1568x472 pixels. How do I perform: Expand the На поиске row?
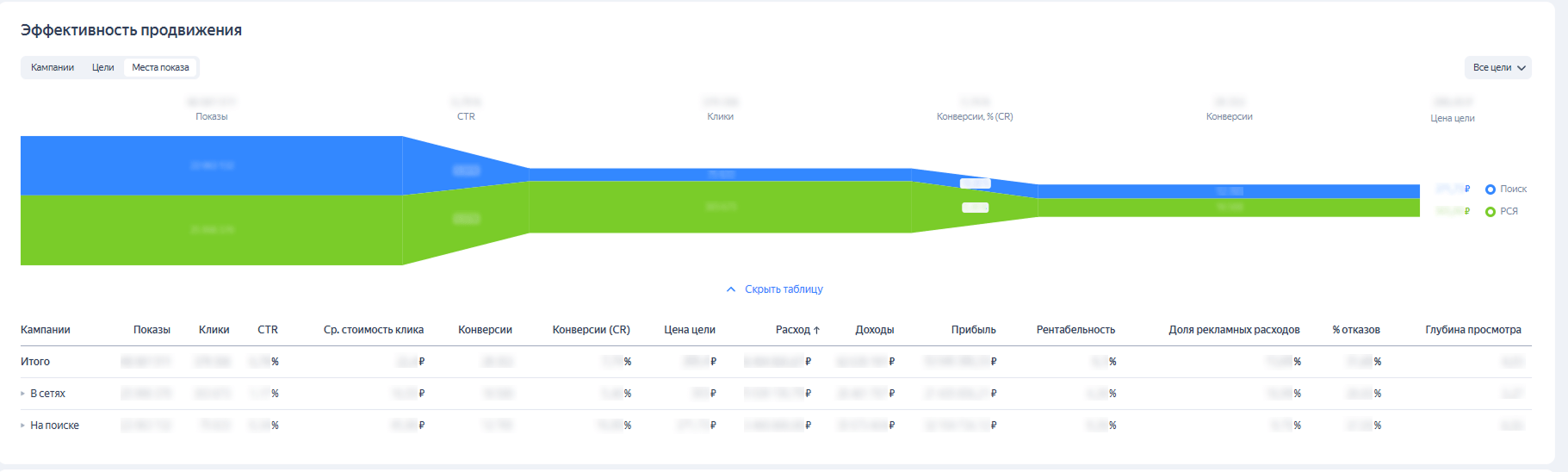pos(23,425)
